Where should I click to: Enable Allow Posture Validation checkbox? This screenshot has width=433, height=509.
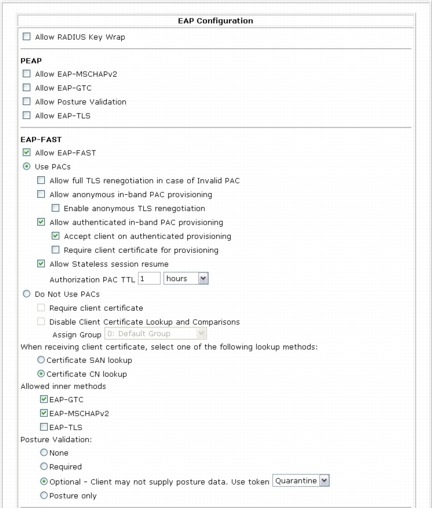point(26,101)
